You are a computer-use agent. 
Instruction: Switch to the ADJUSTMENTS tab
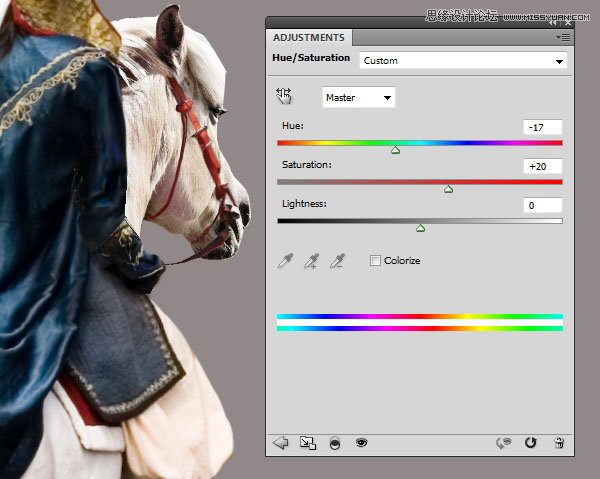click(x=309, y=37)
